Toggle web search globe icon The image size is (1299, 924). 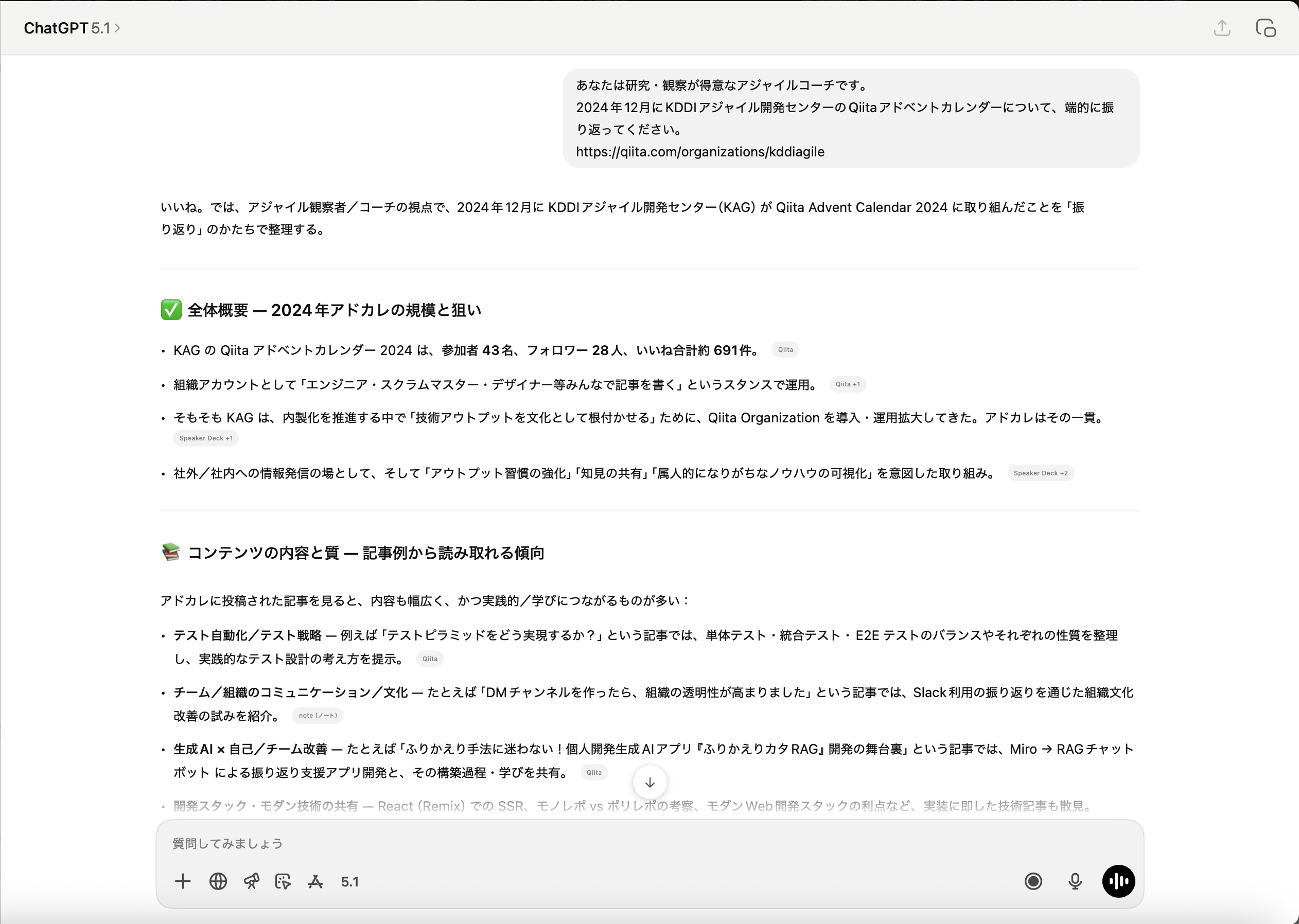pos(218,881)
